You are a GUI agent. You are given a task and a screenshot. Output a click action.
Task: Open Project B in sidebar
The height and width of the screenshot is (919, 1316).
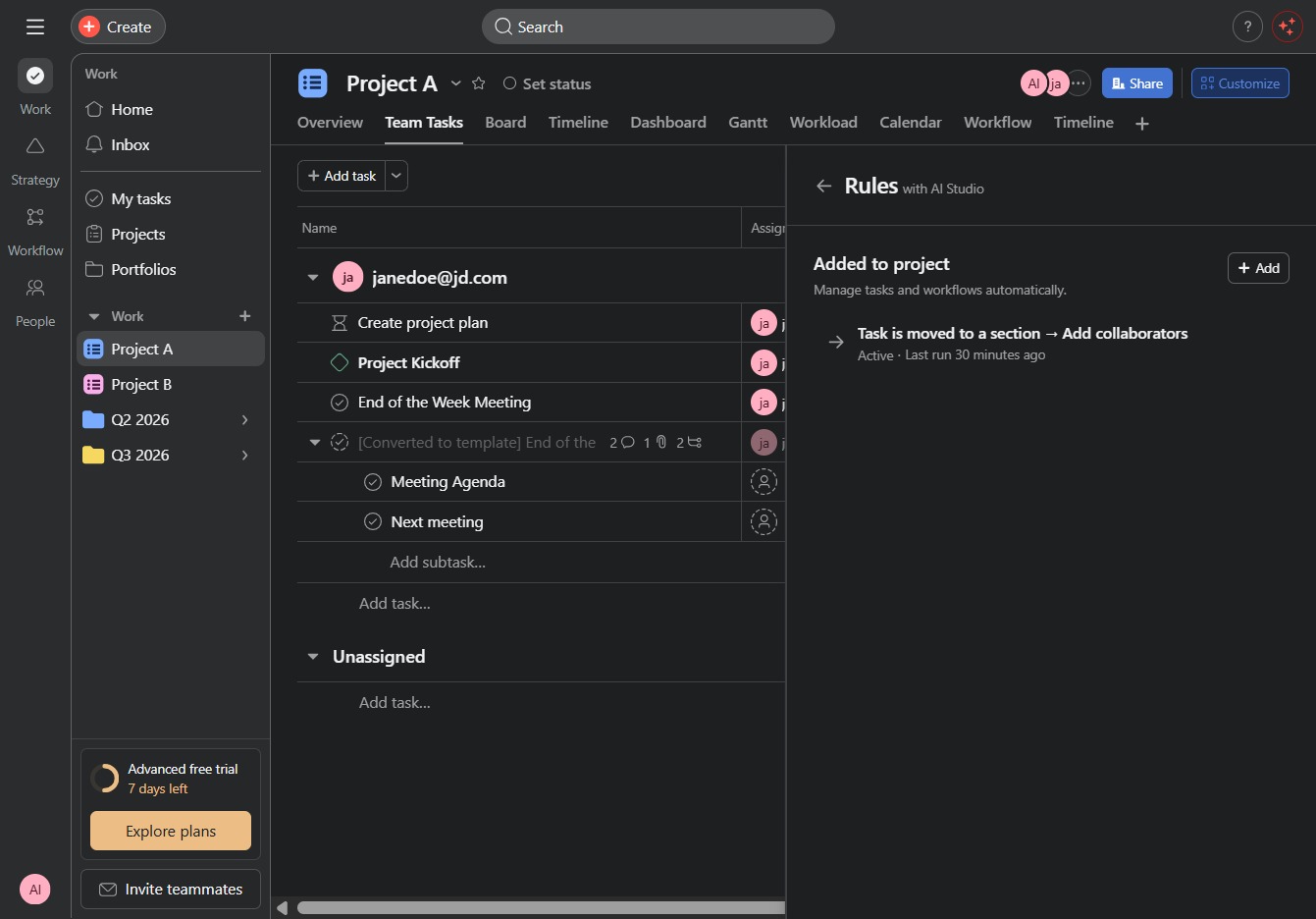coord(171,385)
